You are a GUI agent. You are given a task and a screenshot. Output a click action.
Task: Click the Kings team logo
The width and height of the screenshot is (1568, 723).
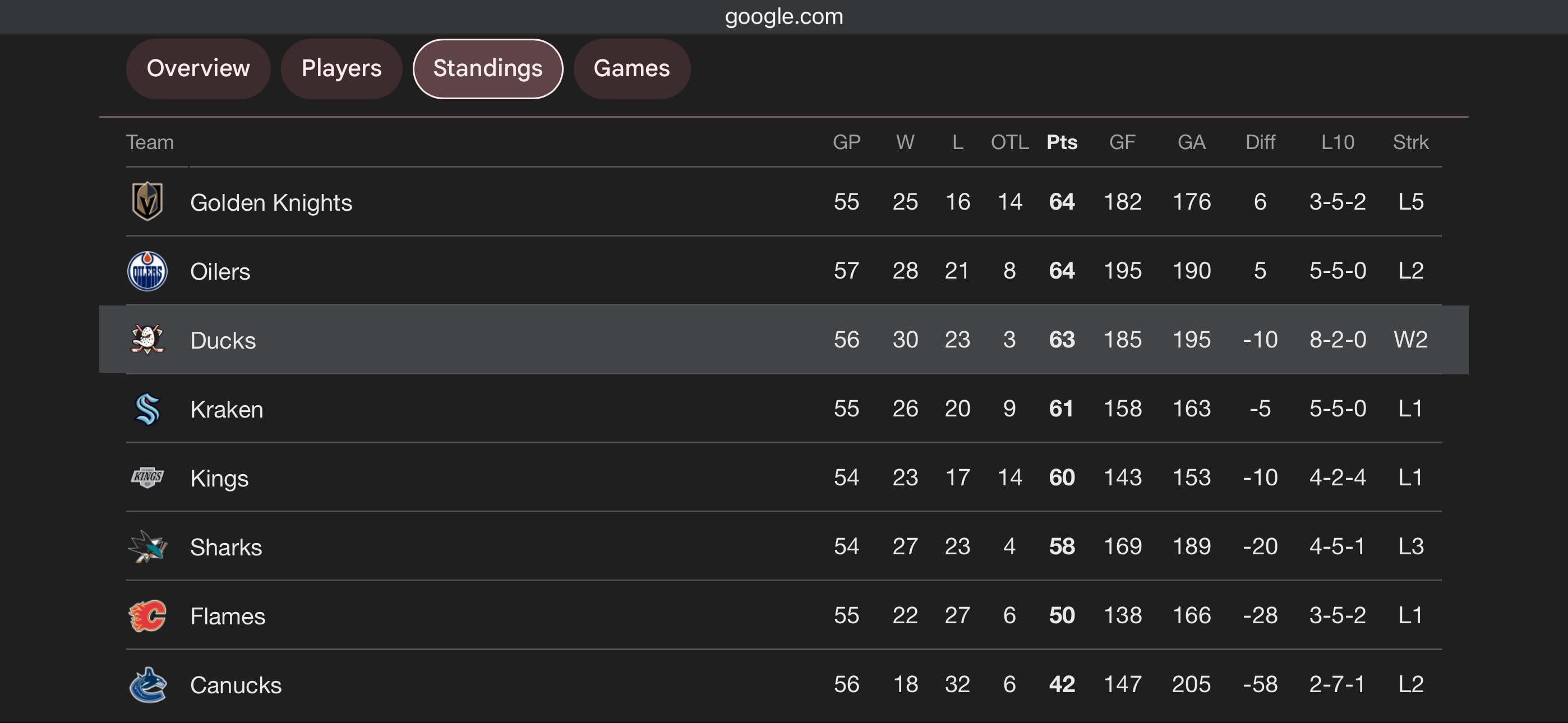(147, 478)
